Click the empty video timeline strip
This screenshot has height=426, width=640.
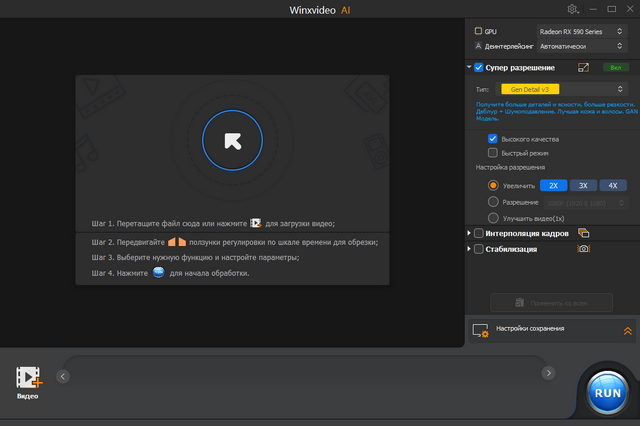(305, 375)
